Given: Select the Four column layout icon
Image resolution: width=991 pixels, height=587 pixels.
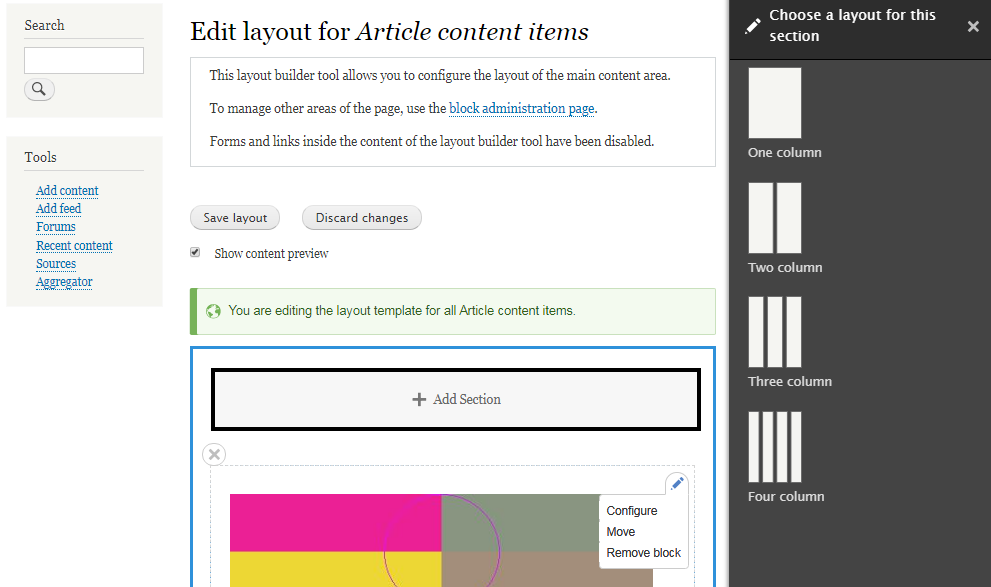Looking at the screenshot, I should click(775, 447).
